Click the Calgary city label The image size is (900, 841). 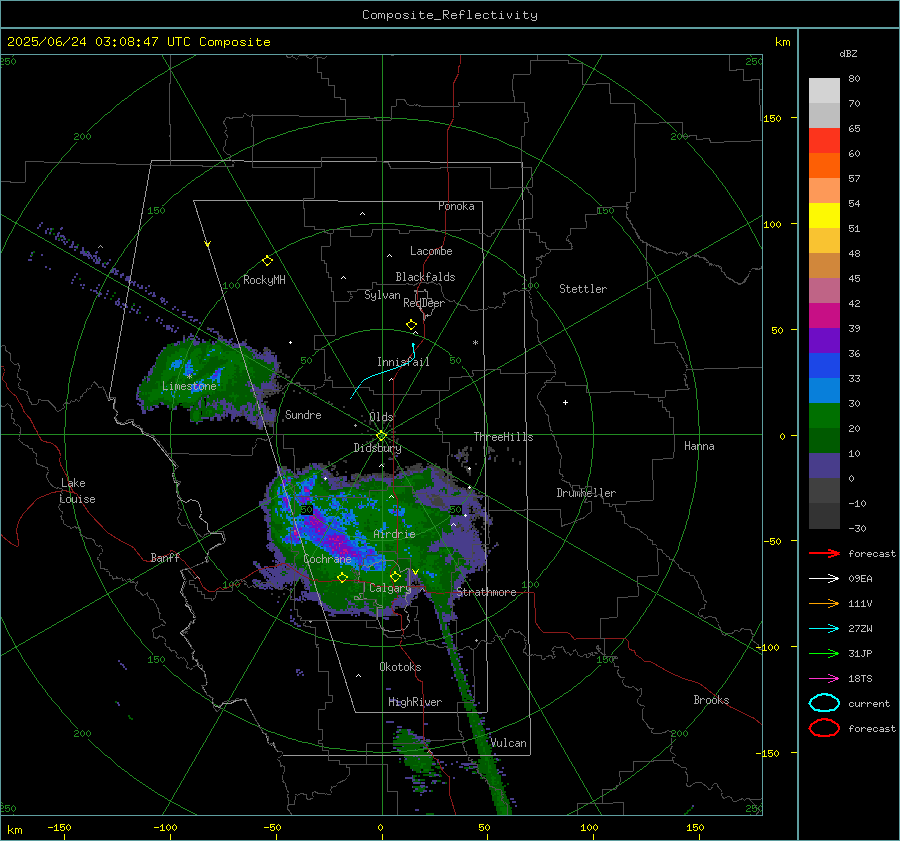tap(390, 588)
